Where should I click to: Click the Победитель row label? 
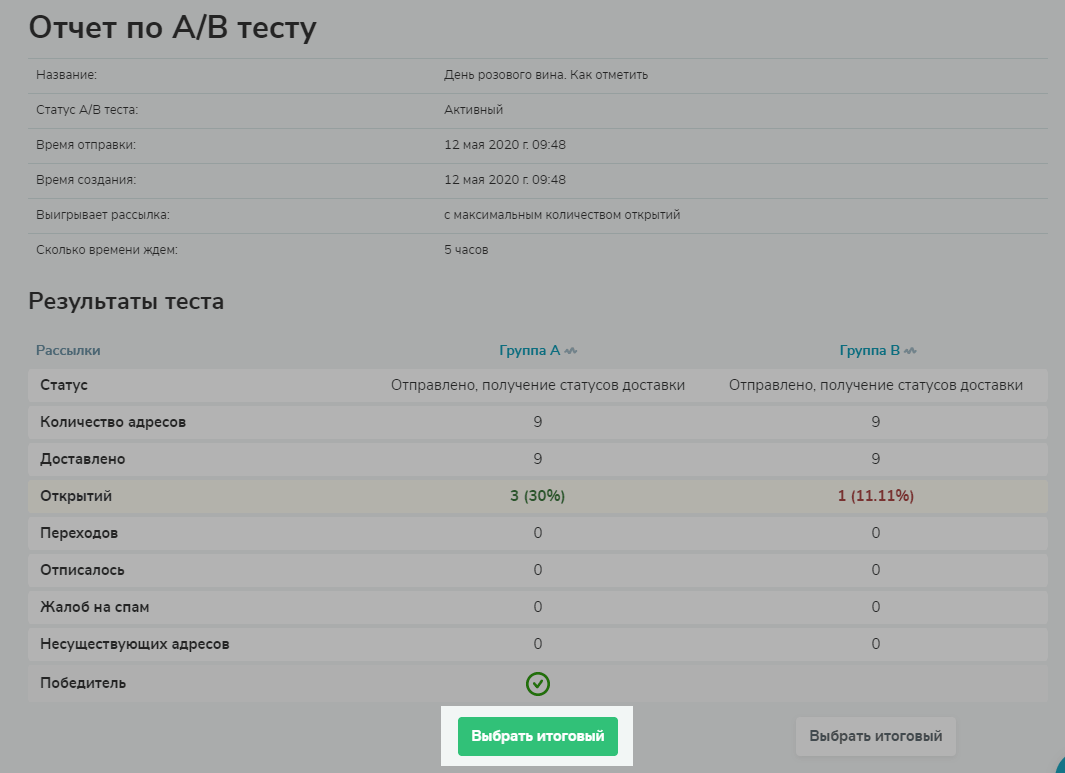(x=83, y=684)
